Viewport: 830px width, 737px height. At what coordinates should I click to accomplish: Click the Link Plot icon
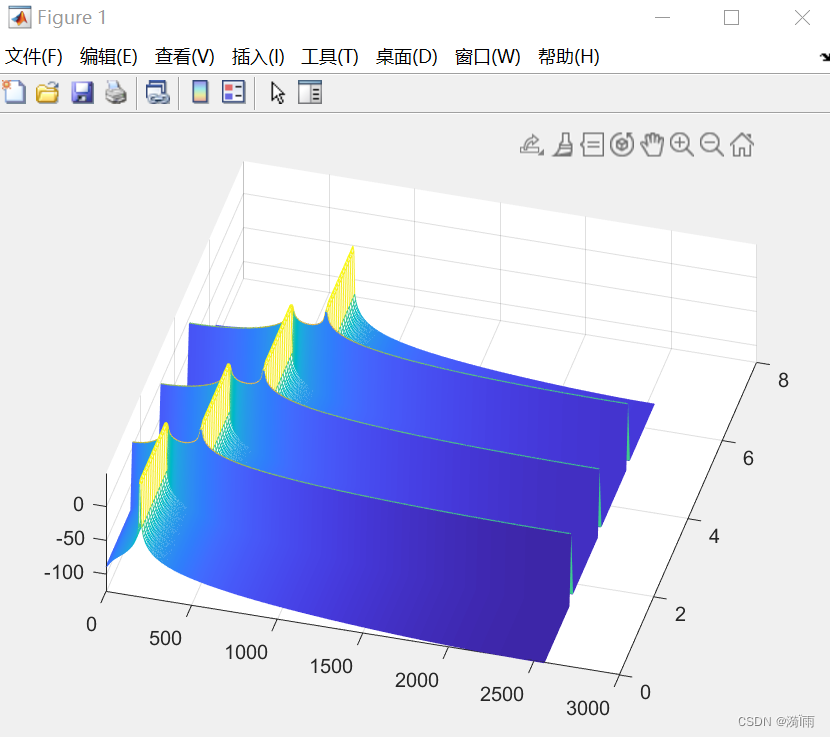click(x=158, y=92)
